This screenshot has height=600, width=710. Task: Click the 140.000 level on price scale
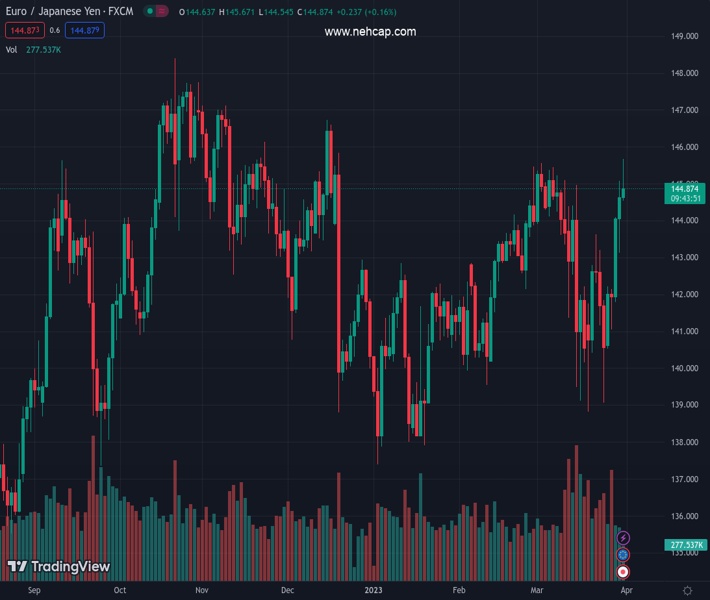[684, 368]
